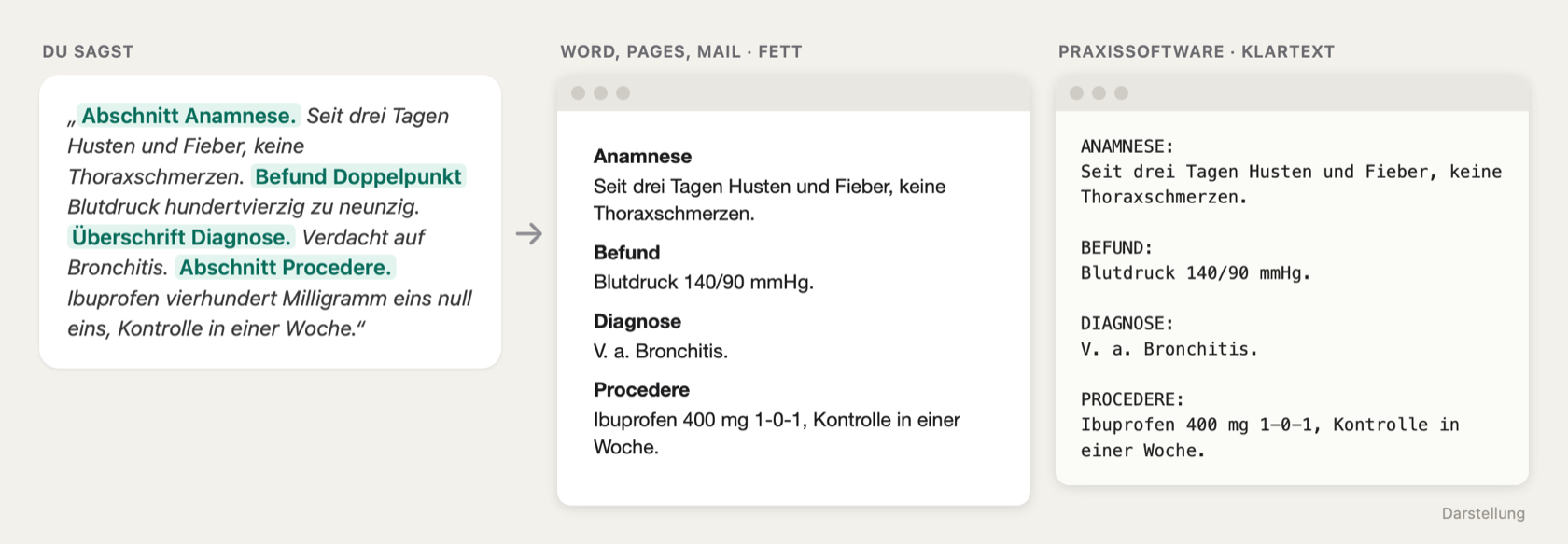Click the "WORD, PAGES, MAIL · FETT" label
The width and height of the screenshot is (1568, 544).
point(681,52)
